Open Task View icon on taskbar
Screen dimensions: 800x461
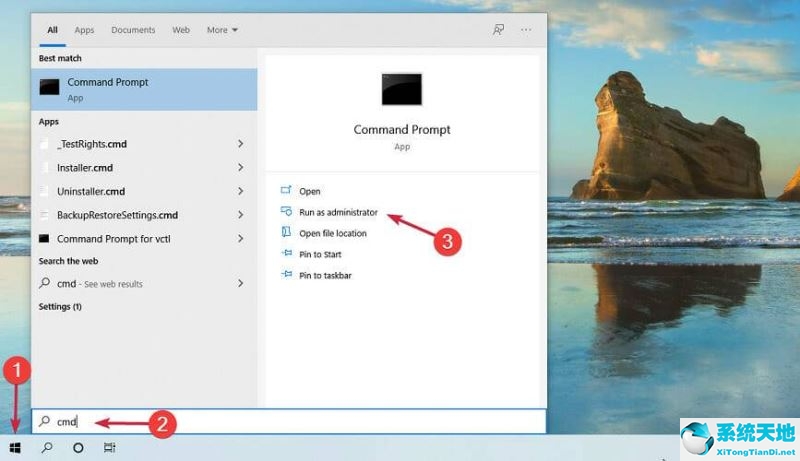[109, 448]
